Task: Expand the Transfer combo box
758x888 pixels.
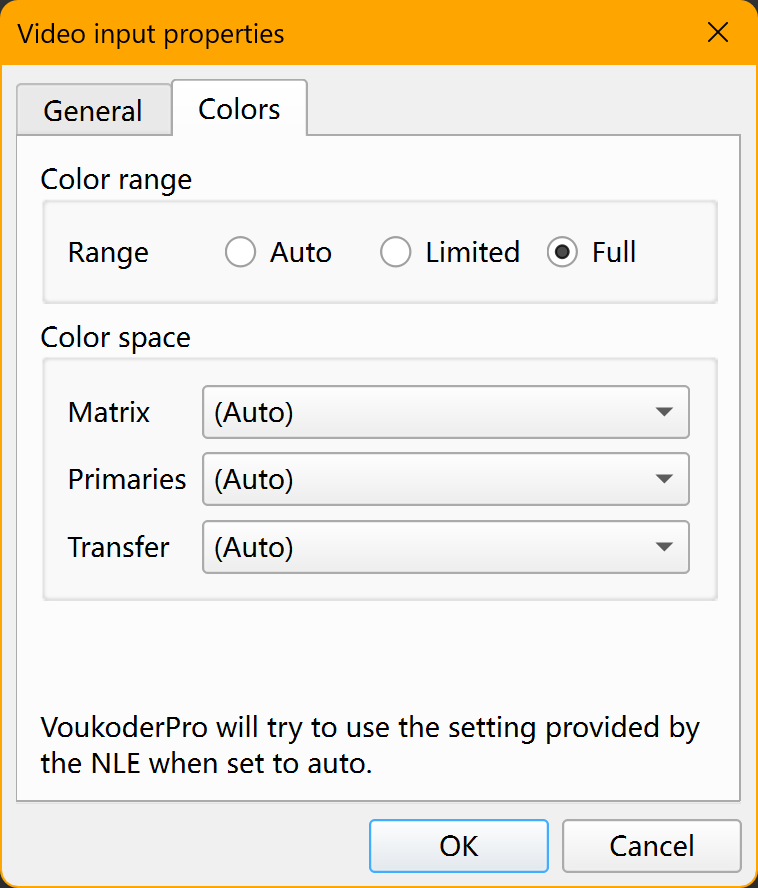Action: (x=446, y=547)
